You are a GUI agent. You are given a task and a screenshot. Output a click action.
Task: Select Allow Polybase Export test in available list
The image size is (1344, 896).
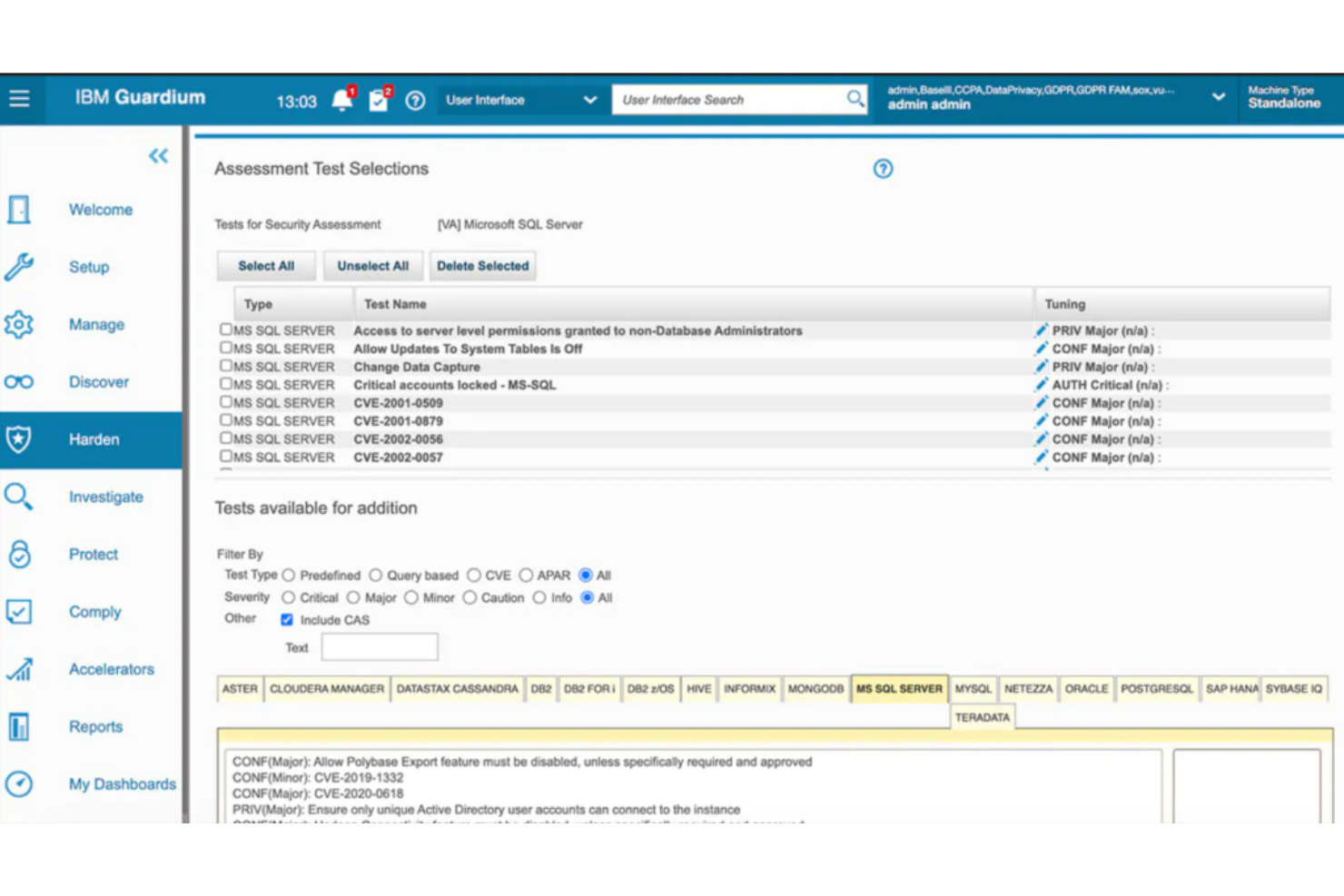(x=522, y=762)
